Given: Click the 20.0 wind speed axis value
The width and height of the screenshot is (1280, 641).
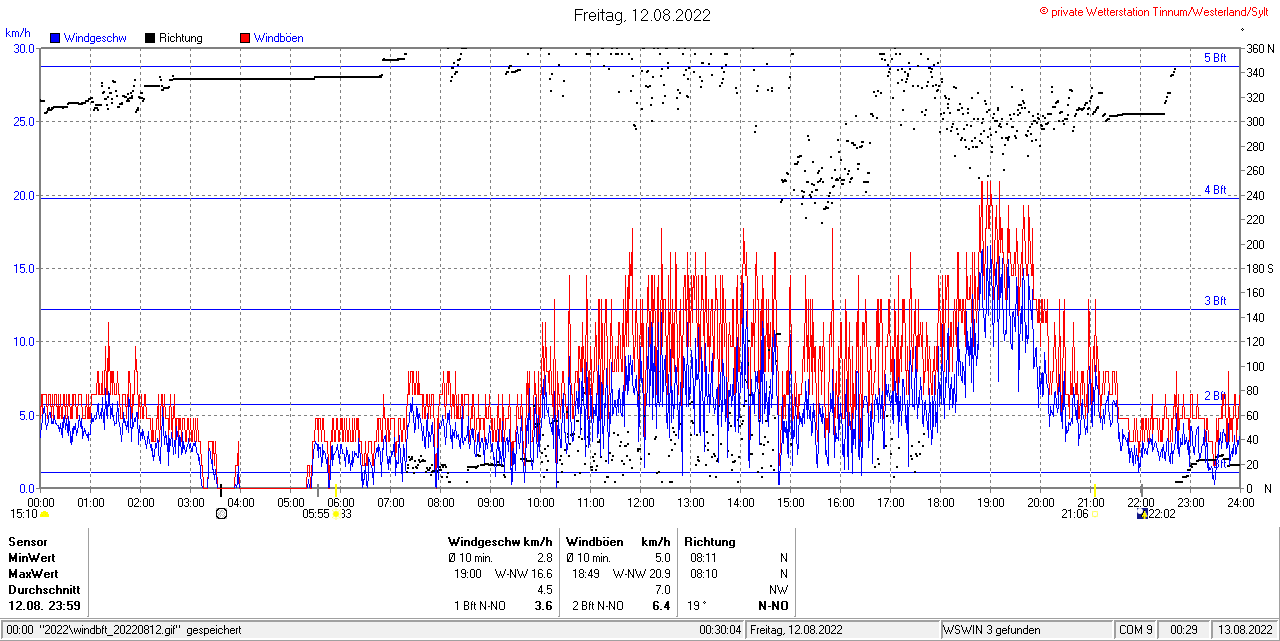Looking at the screenshot, I should point(23,195).
